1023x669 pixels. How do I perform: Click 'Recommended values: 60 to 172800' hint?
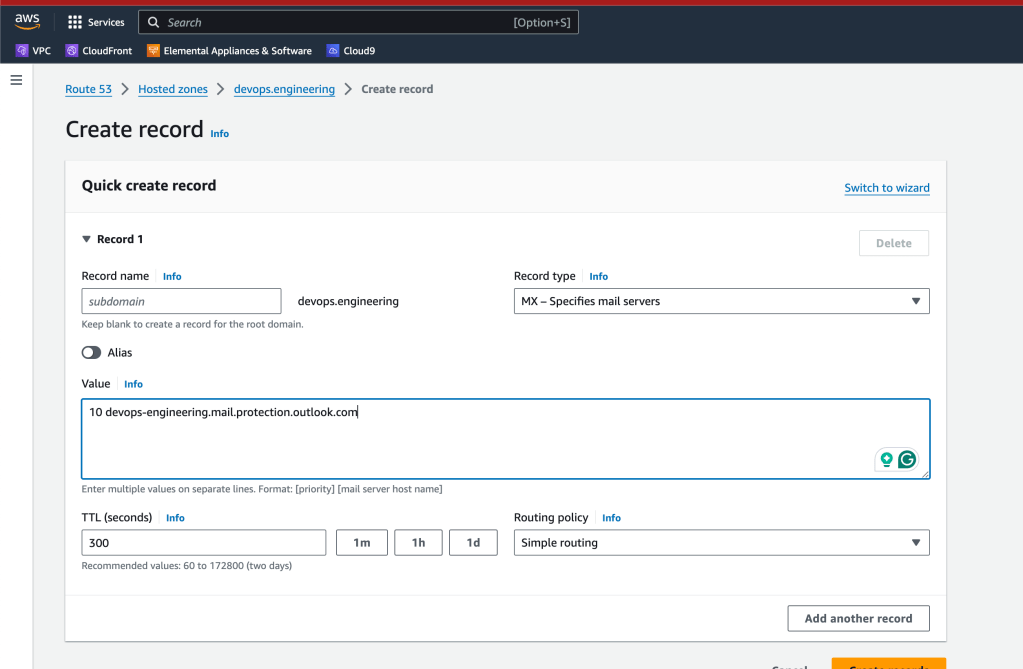click(x=187, y=566)
